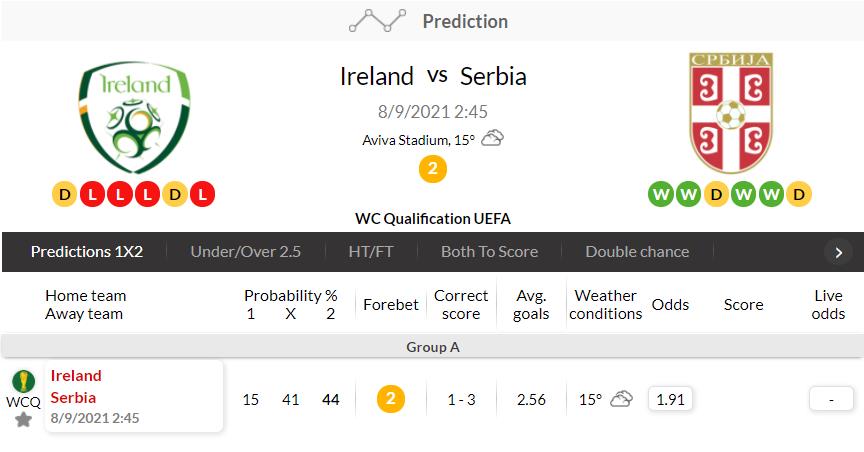Switch to the Under/Over 2.5 tab
Viewport: 864px width, 452px height.
coord(245,252)
